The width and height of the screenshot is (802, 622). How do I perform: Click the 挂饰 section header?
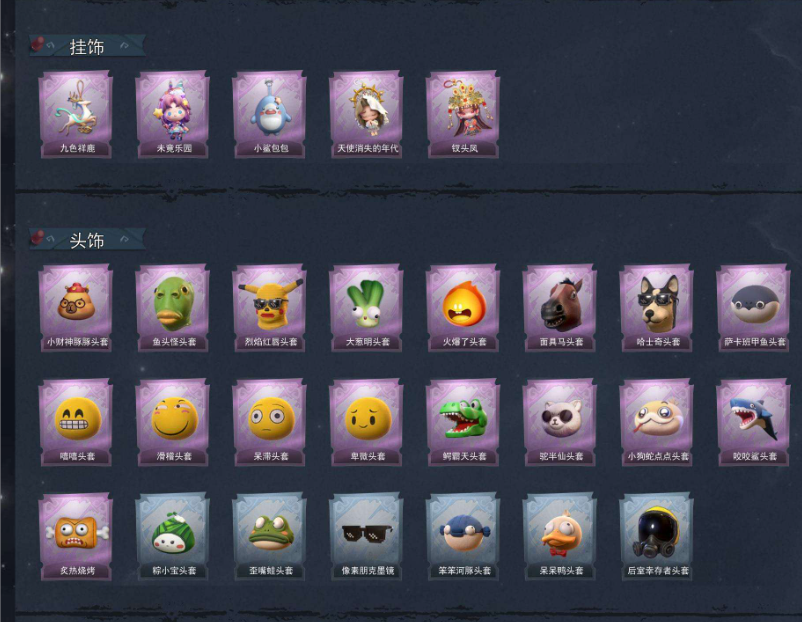click(87, 46)
